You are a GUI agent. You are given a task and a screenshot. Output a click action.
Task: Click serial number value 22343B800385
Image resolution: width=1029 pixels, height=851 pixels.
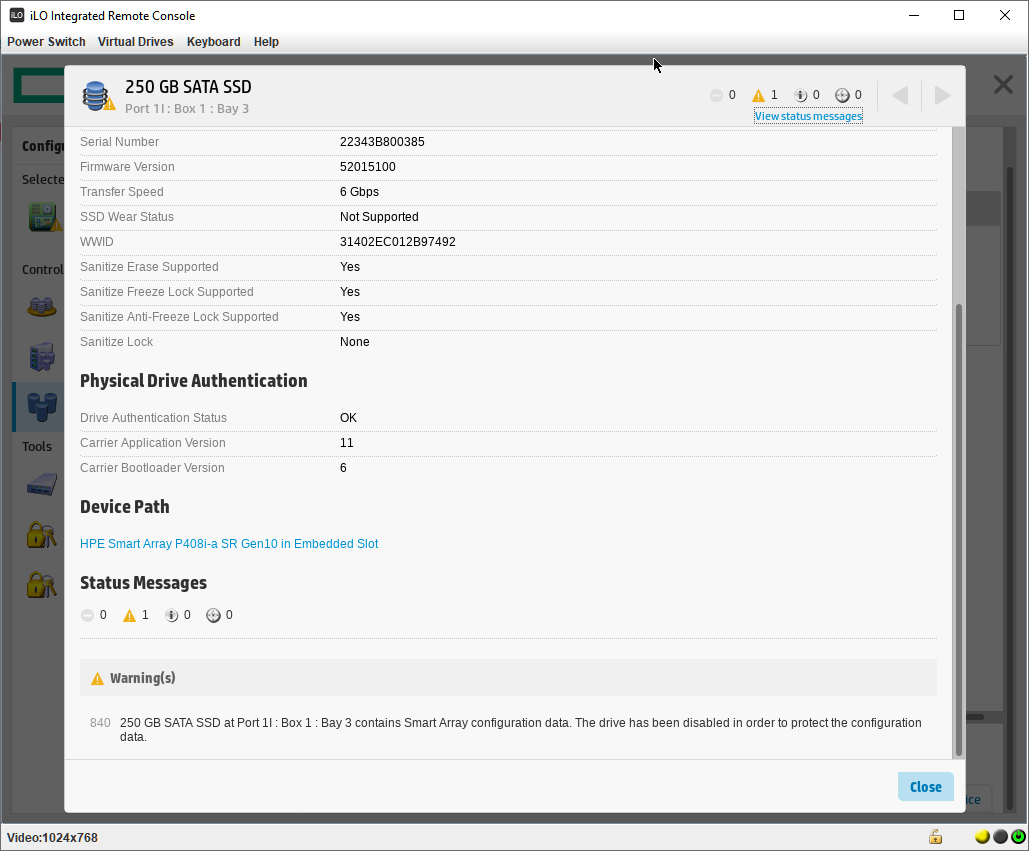382,142
